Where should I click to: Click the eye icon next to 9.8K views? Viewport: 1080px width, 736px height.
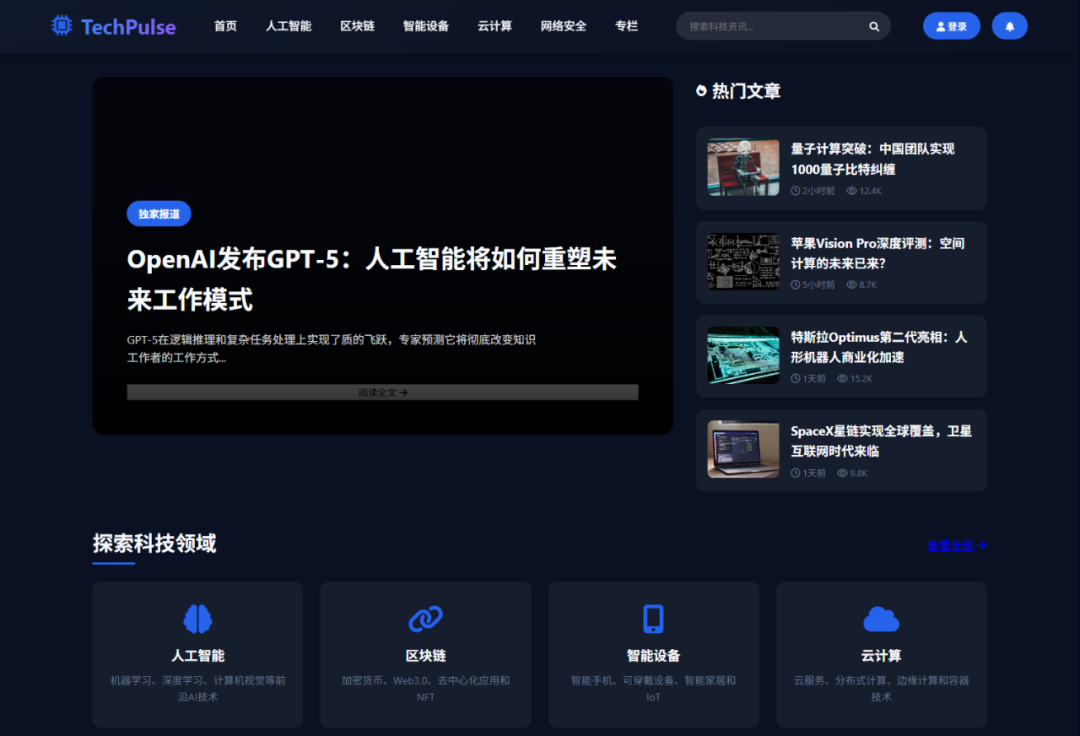point(842,473)
